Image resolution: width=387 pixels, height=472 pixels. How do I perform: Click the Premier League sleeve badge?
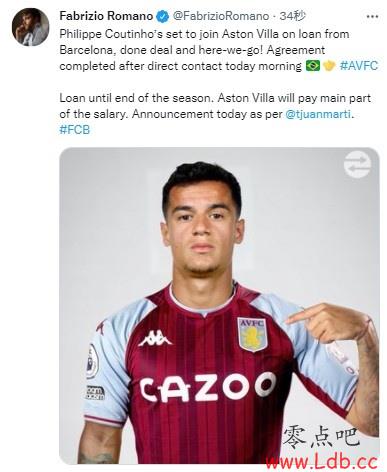click(x=92, y=362)
